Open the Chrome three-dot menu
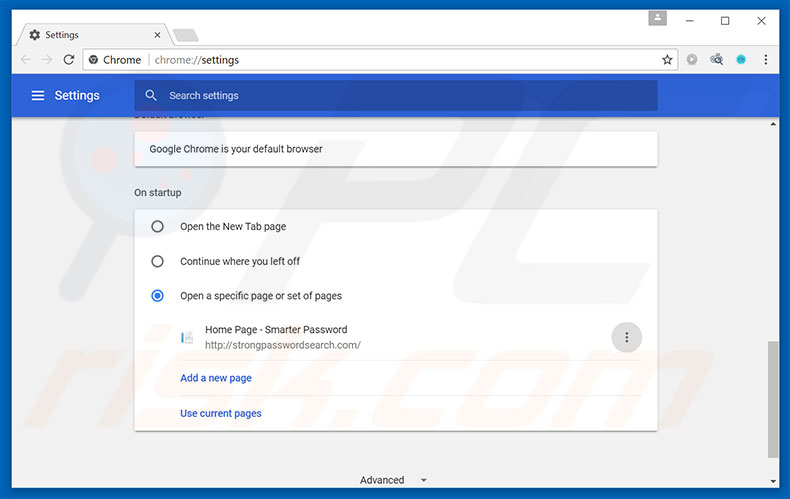 (765, 59)
